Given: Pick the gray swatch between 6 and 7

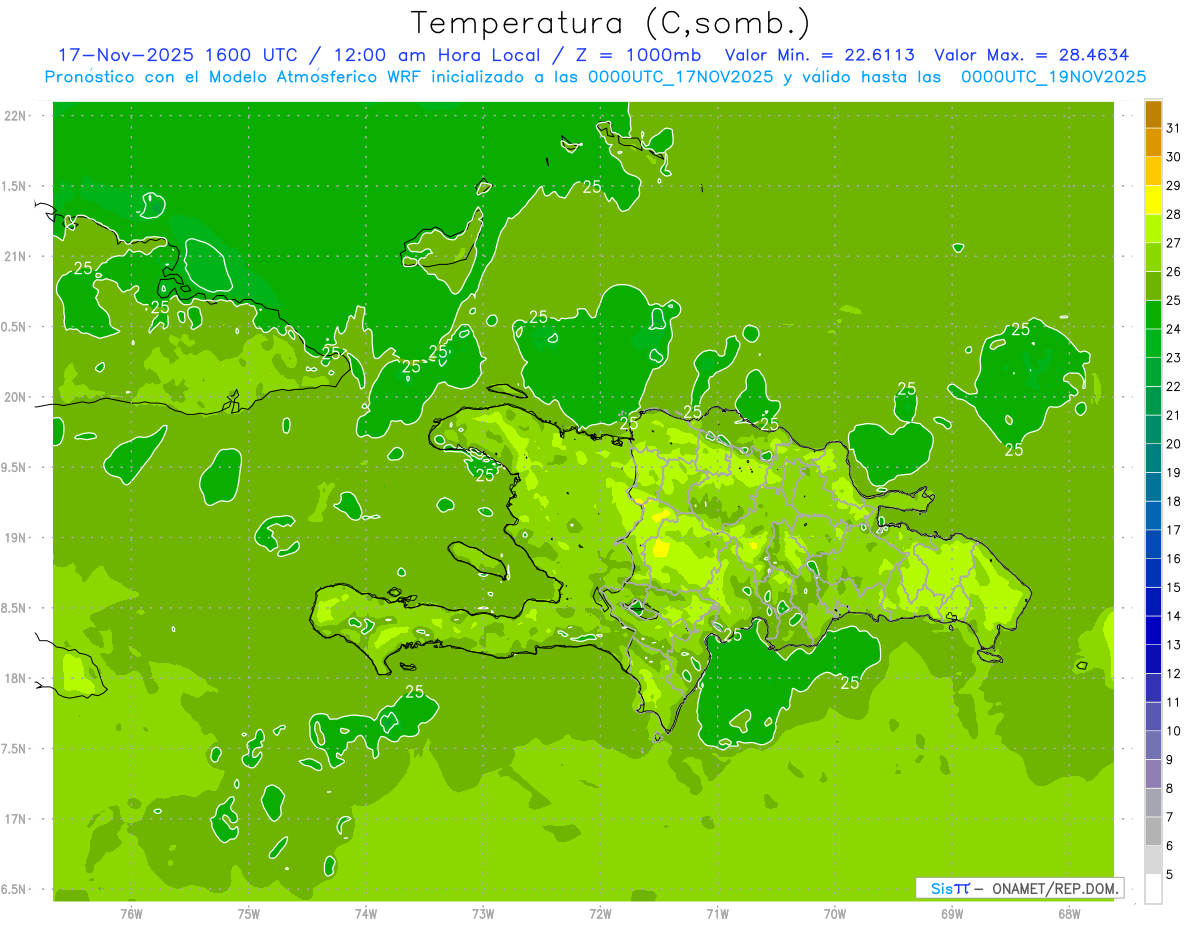Looking at the screenshot, I should coord(1154,831).
